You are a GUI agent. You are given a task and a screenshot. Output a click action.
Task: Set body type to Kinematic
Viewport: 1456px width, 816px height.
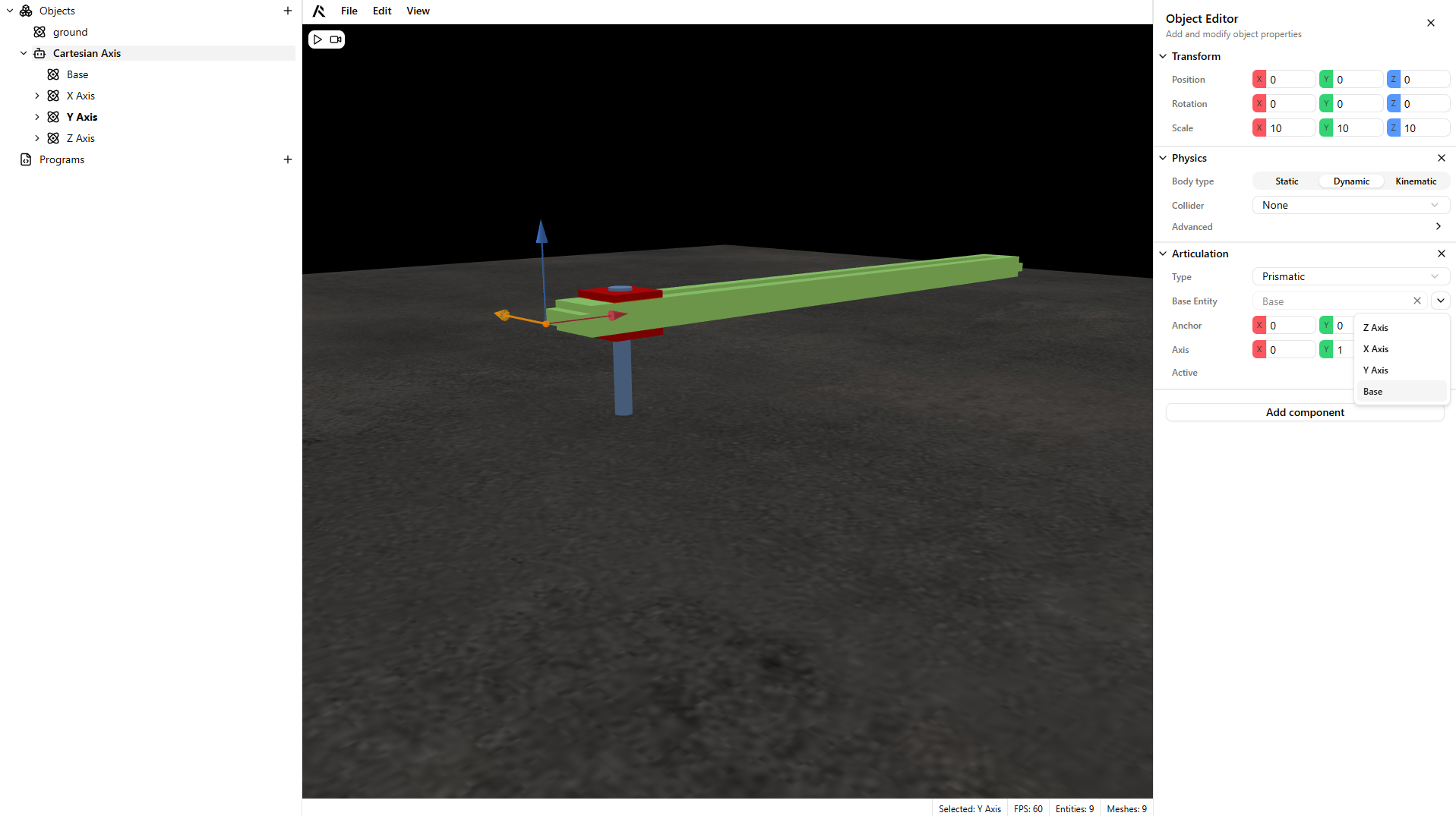pos(1415,181)
